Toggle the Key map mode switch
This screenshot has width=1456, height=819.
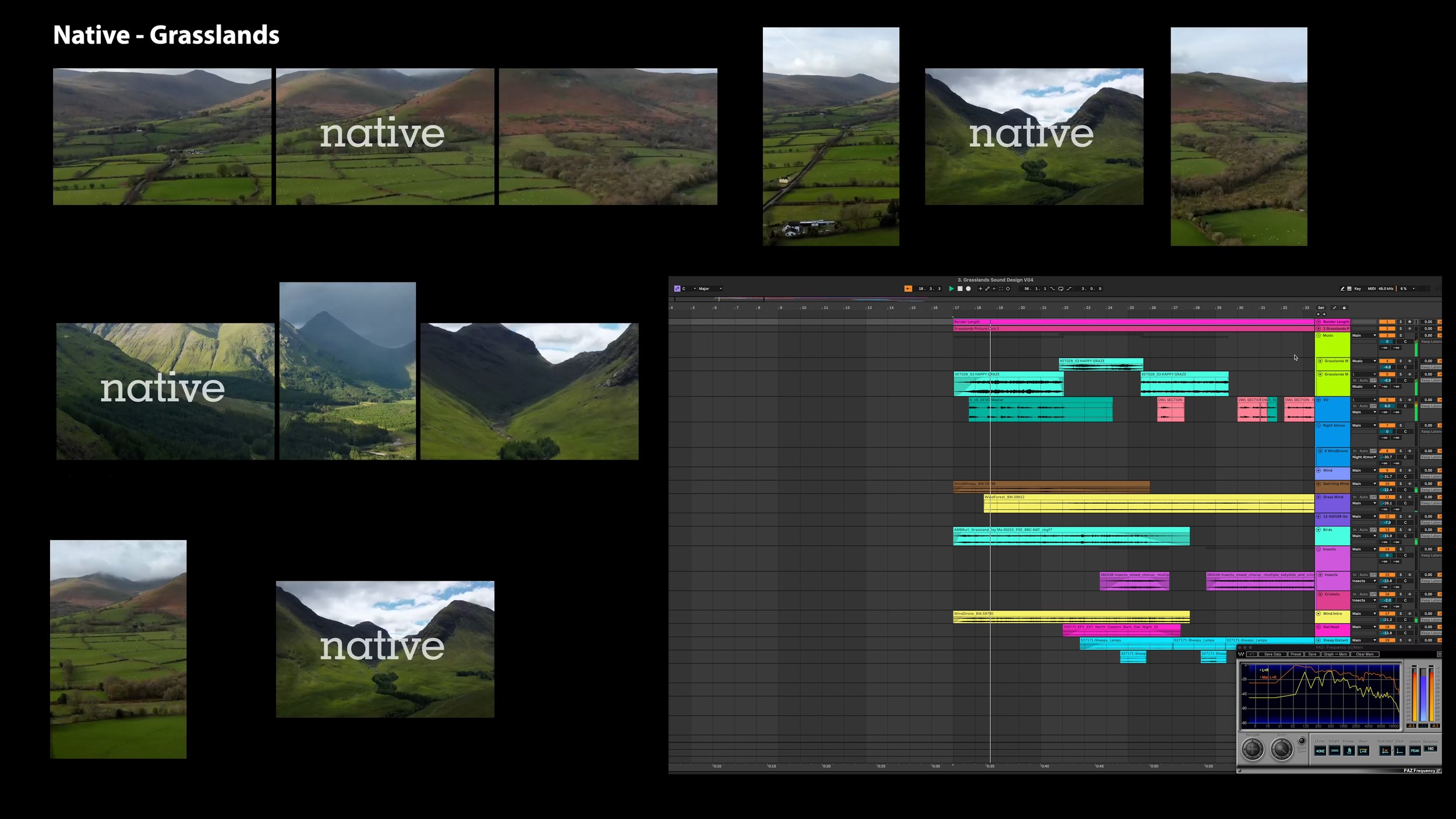[1358, 288]
